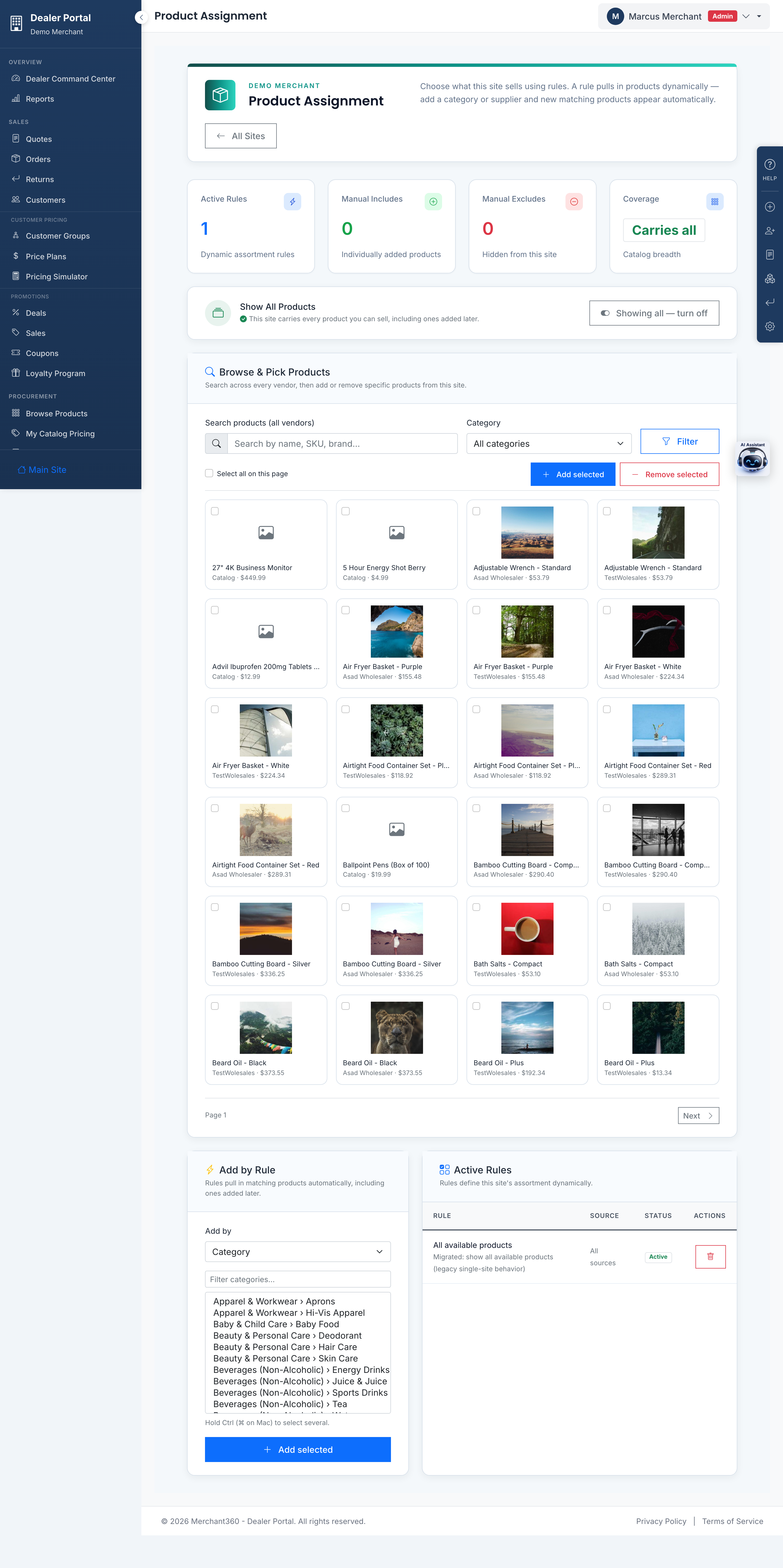Click the Main Site link
This screenshot has width=783, height=1568.
click(42, 469)
